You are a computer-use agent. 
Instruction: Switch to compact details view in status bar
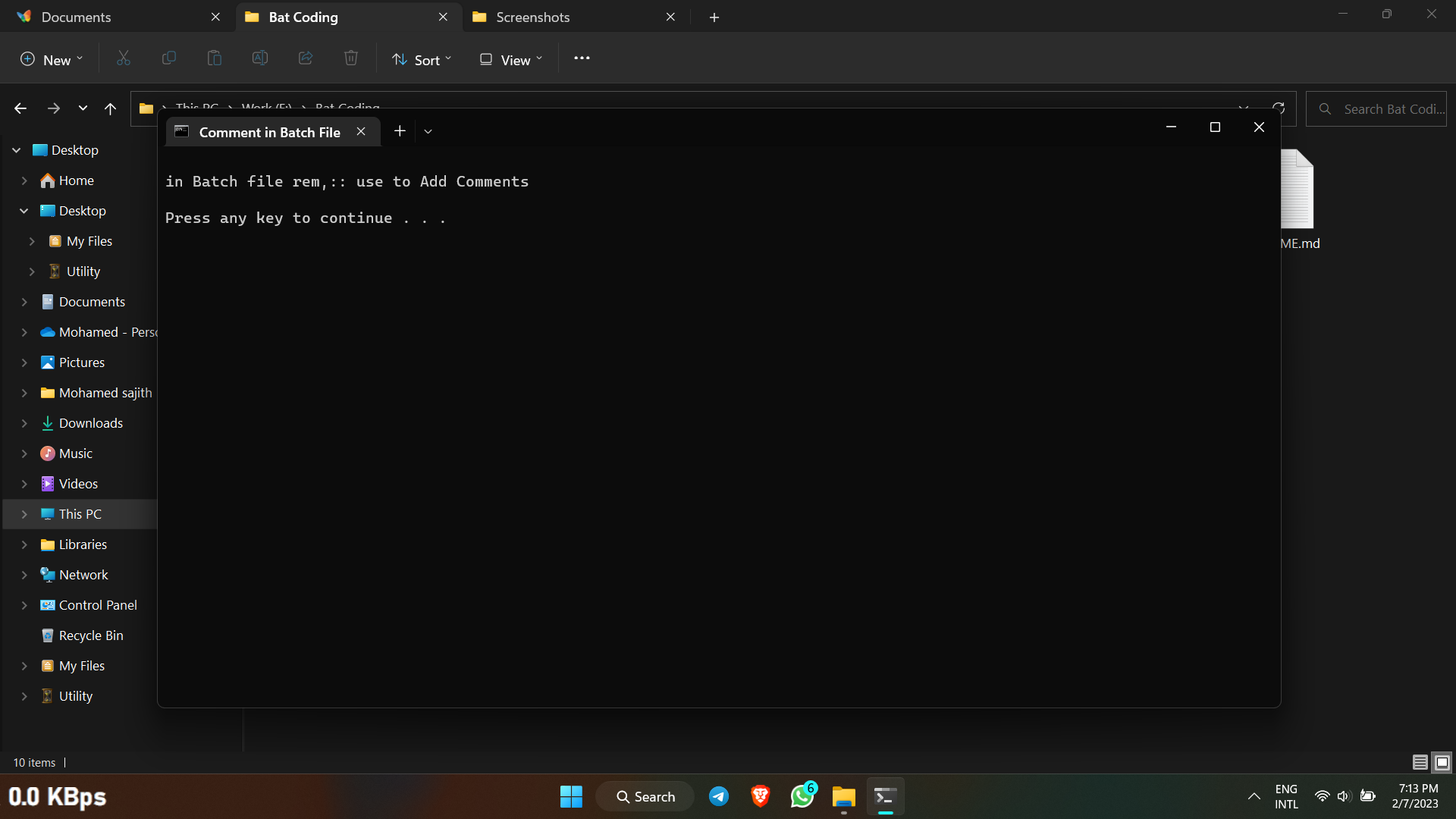pyautogui.click(x=1419, y=762)
